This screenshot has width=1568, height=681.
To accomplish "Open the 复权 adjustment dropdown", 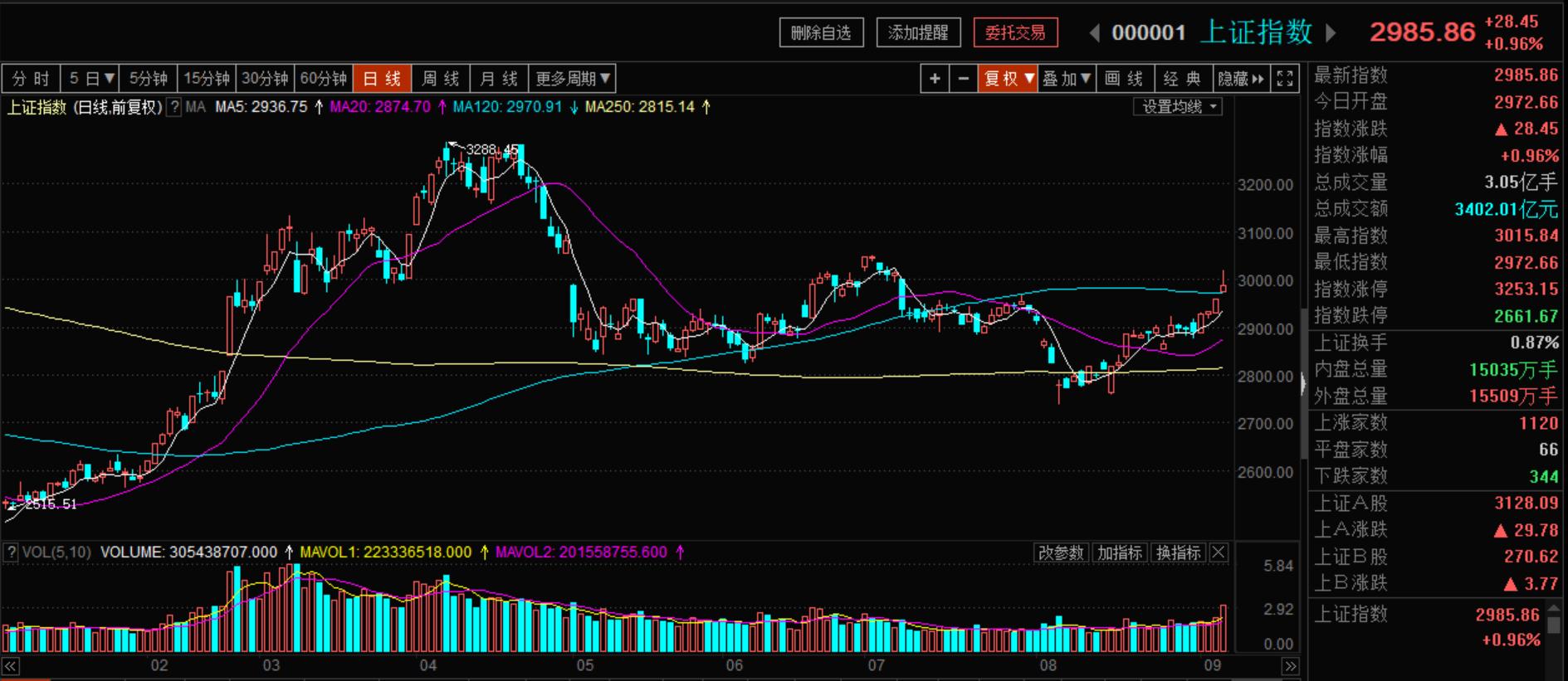I will [x=1008, y=79].
